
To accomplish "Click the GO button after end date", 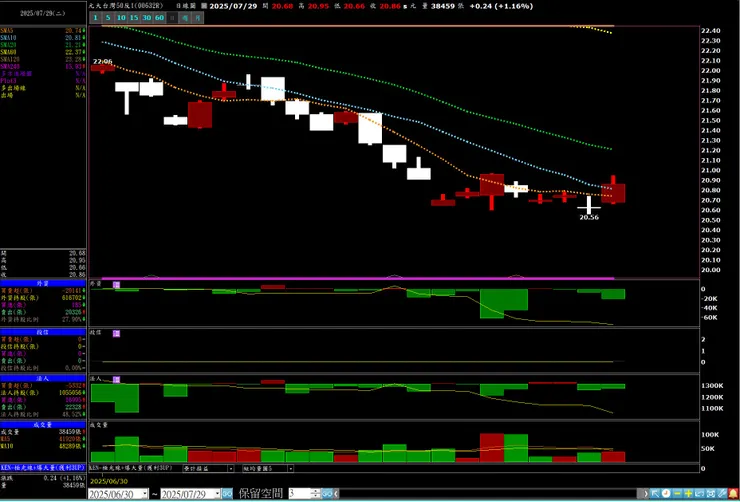I will coord(227,494).
